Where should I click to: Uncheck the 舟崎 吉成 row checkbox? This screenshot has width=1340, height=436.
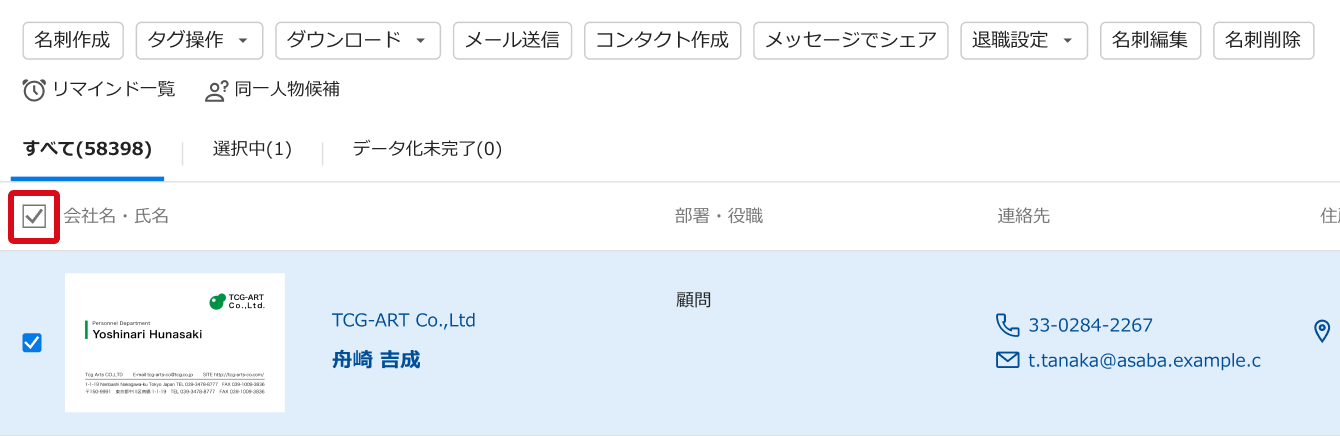pyautogui.click(x=32, y=343)
